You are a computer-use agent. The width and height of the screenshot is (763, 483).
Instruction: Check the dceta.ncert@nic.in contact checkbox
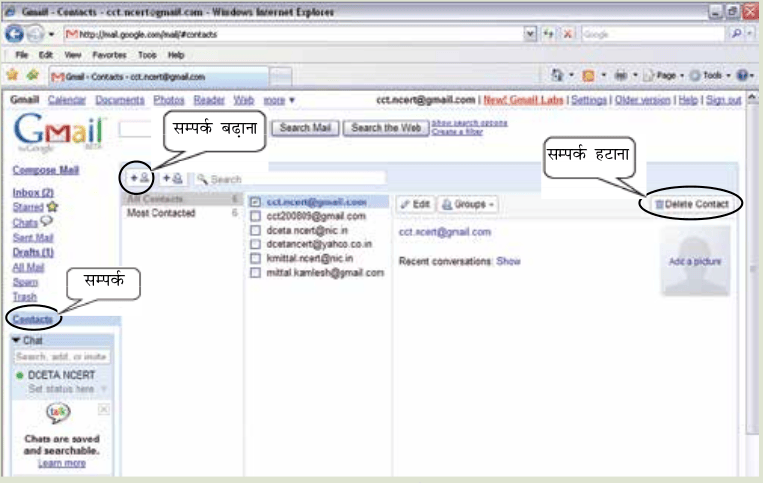click(255, 230)
